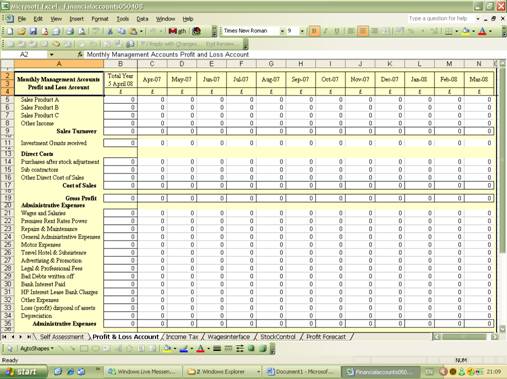
Task: Open Windows Explorer taskbar group
Action: [x=222, y=371]
